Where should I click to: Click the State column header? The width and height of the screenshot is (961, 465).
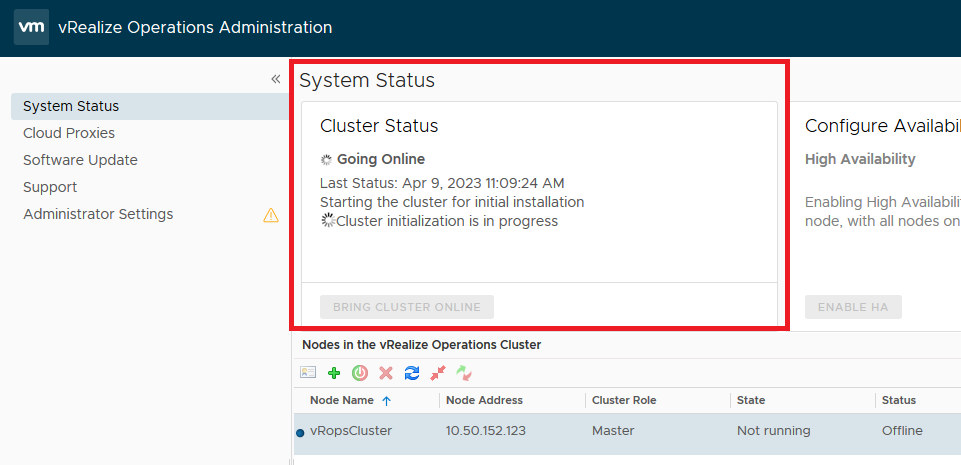click(x=751, y=400)
